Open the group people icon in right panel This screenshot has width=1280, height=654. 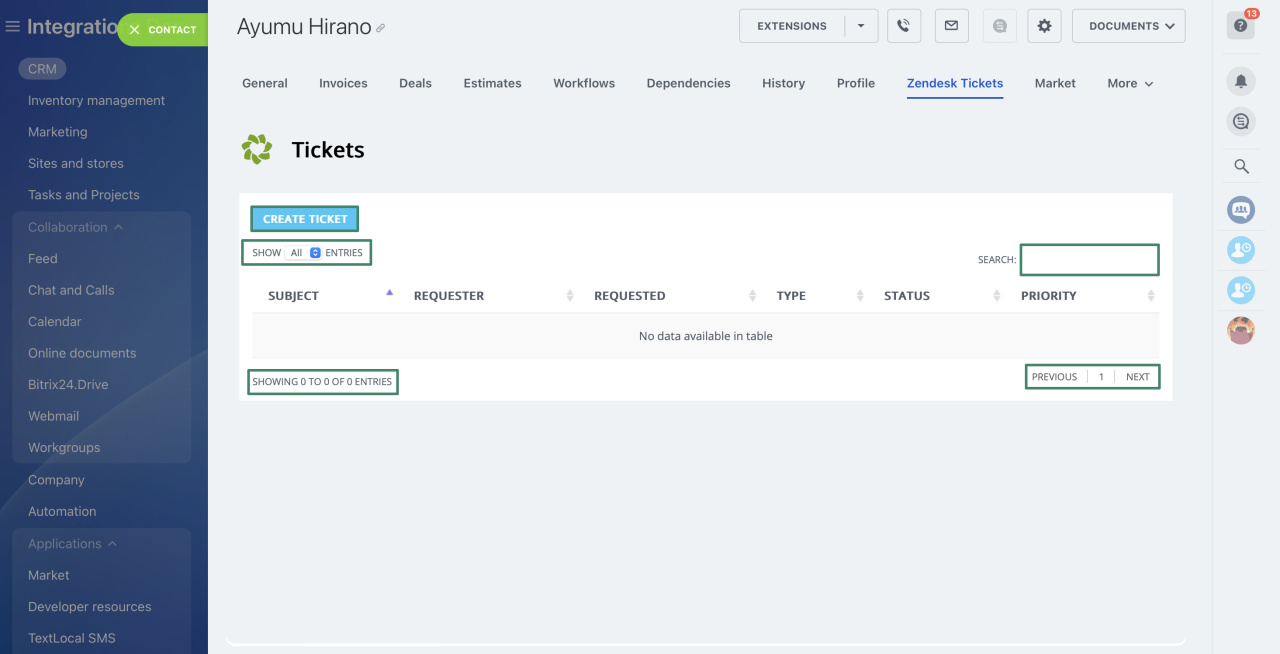1241,210
